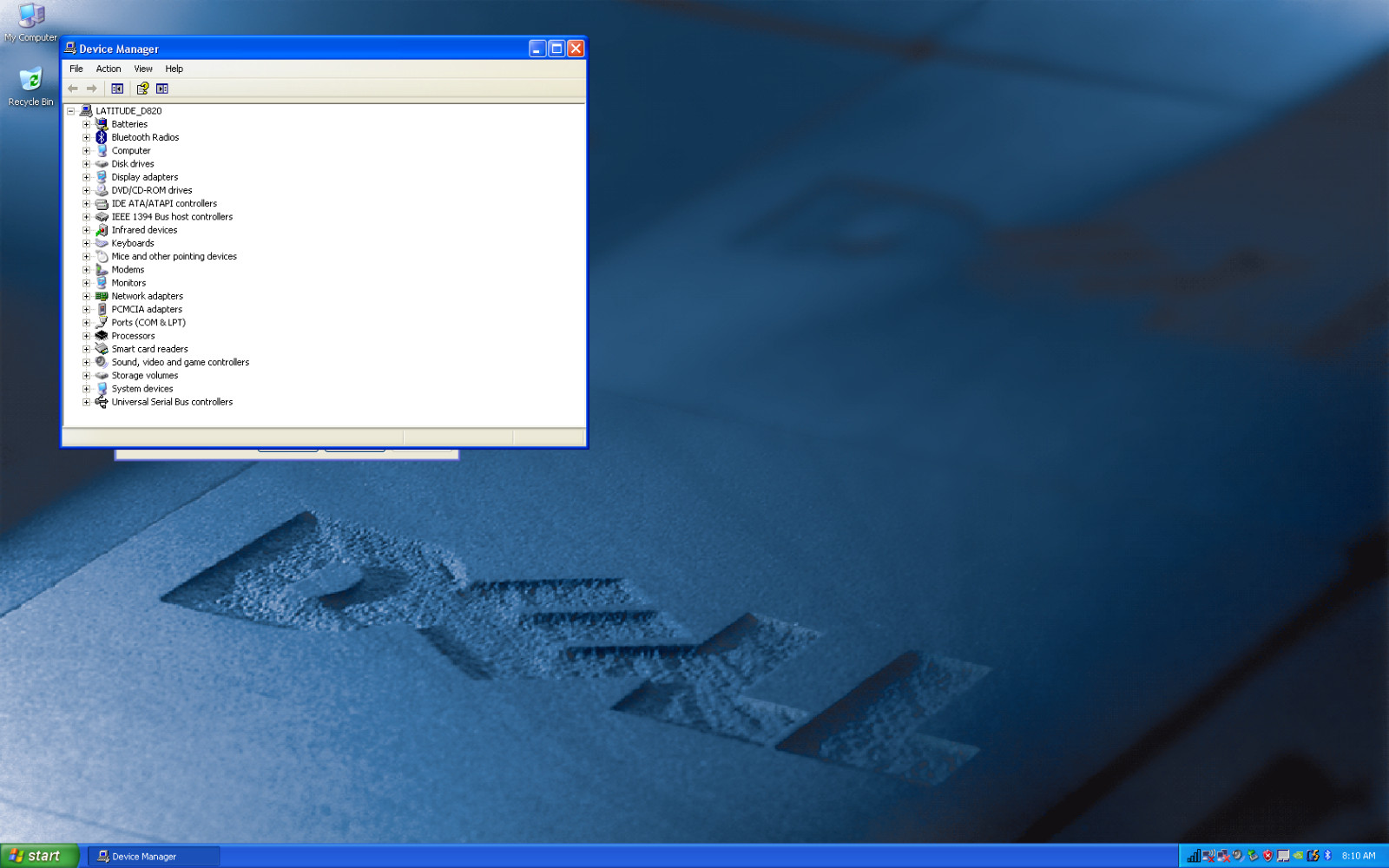Click the Universal Serial Bus controllers icon
Screen dimensions: 1389x868
click(x=102, y=402)
